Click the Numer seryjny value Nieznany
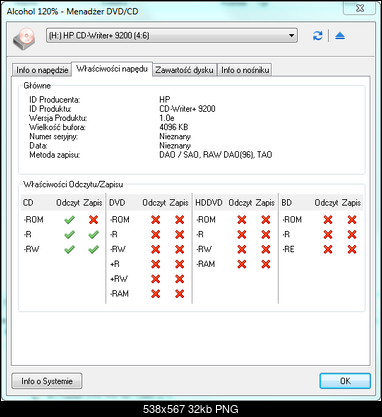Image resolution: width=382 pixels, height=417 pixels. (x=175, y=137)
